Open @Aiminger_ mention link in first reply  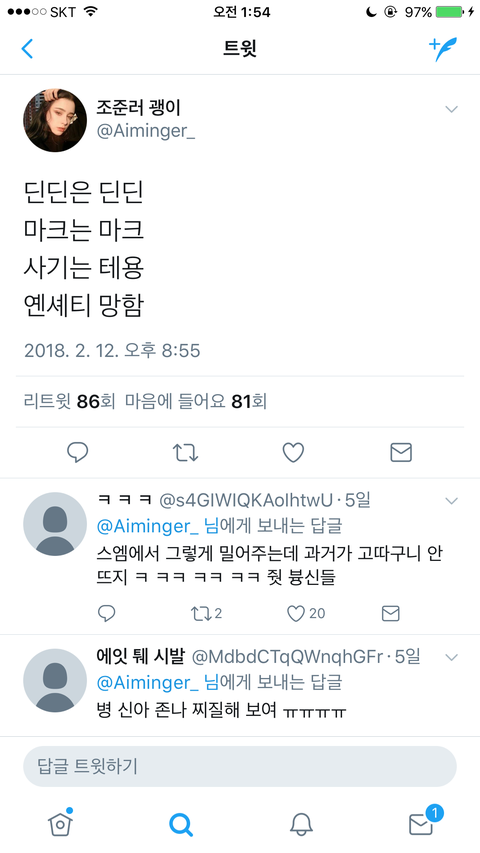coord(147,526)
